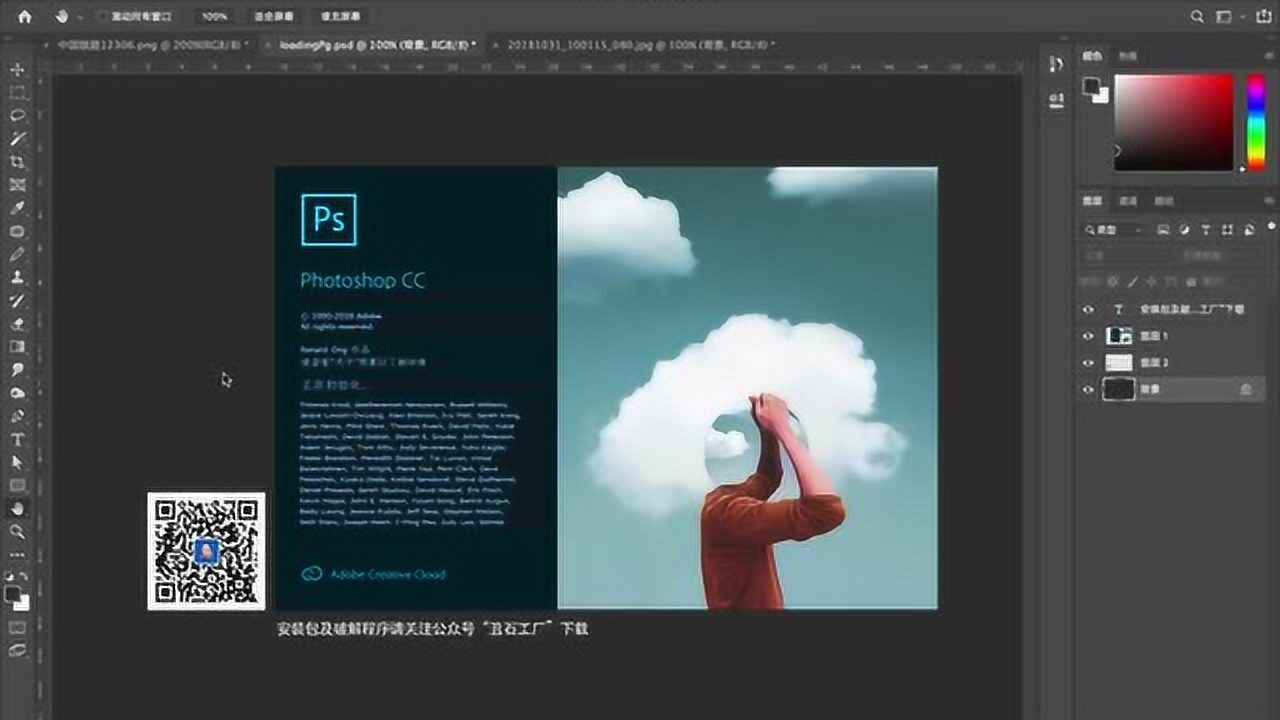The height and width of the screenshot is (720, 1280).
Task: Select the Zoom tool in toolbar
Action: (x=17, y=531)
